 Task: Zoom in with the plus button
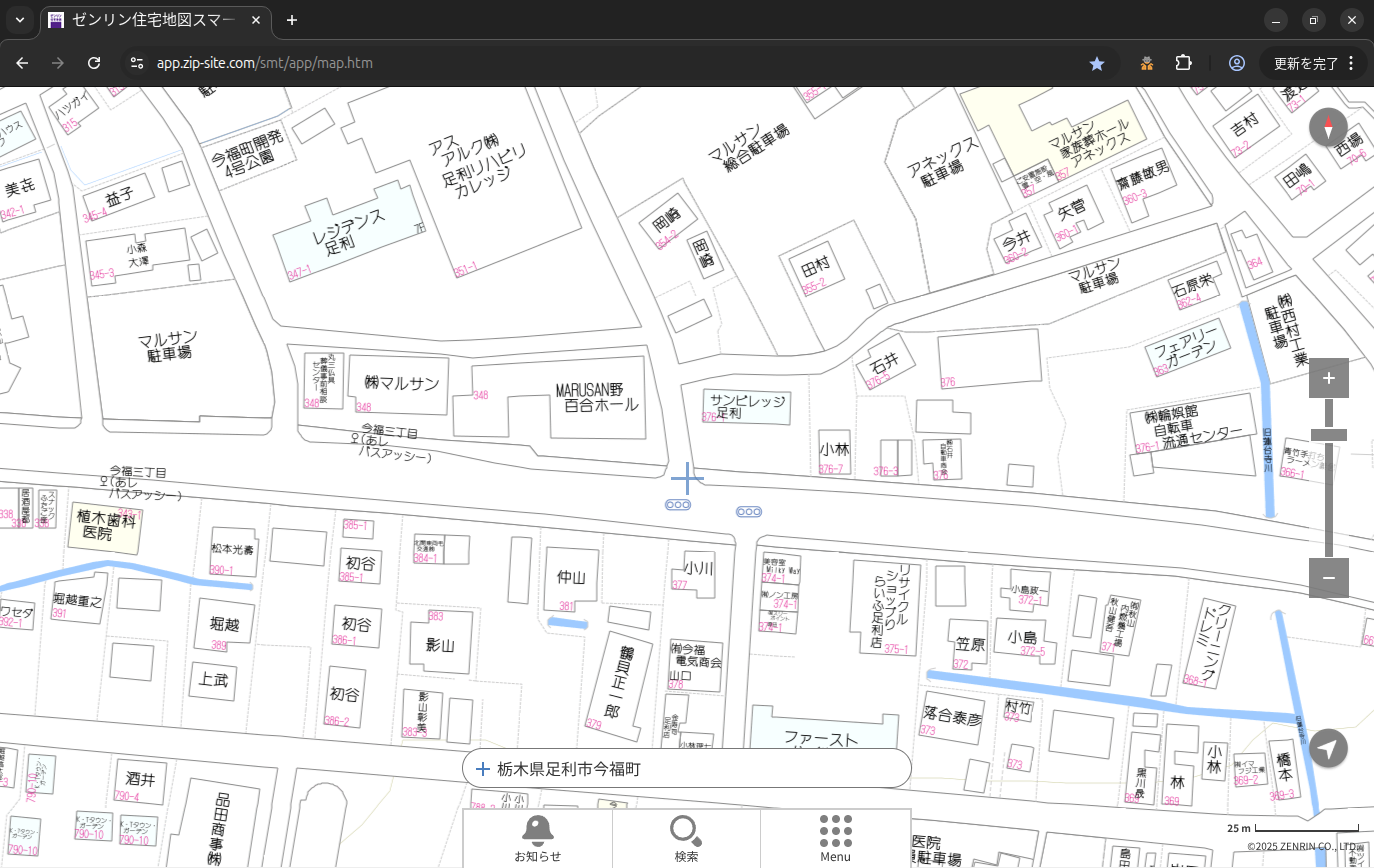point(1328,378)
